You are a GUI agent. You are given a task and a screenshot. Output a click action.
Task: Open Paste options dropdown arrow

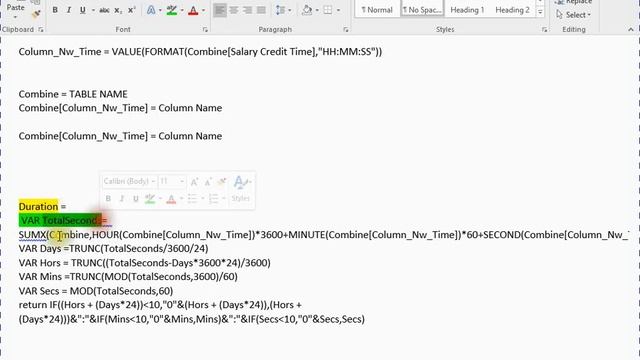15,17
